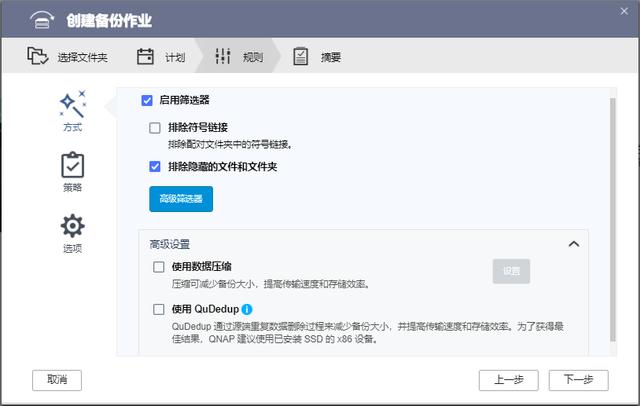Viewport: 640px width, 406px height.
Task: Click the 上一步 button
Action: coord(509,380)
